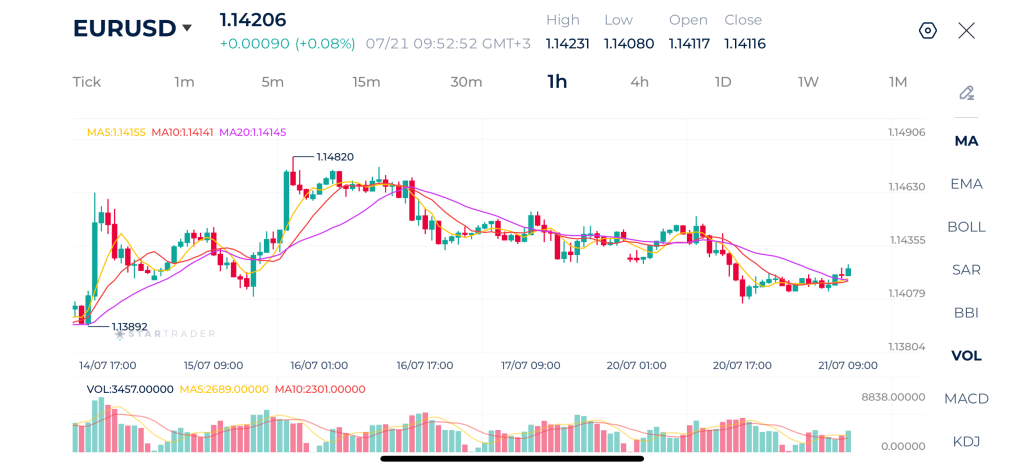1024x471 pixels.
Task: Click the 1.14820 high price marker
Action: pos(335,157)
